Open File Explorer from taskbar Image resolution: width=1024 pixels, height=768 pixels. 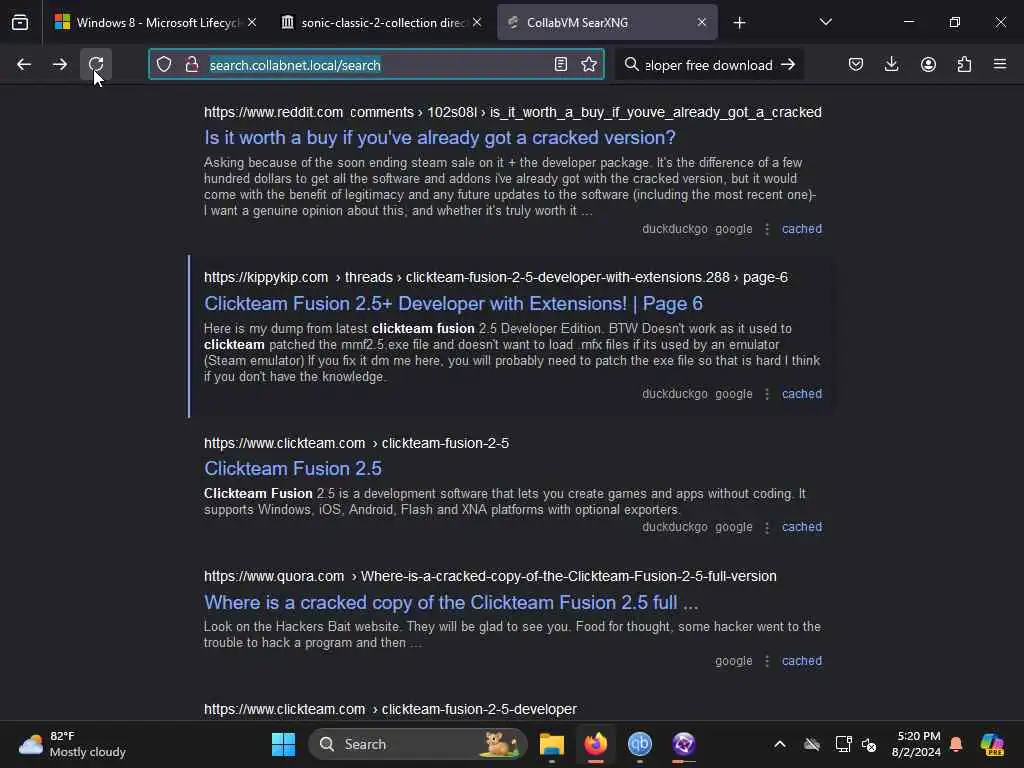click(x=552, y=744)
